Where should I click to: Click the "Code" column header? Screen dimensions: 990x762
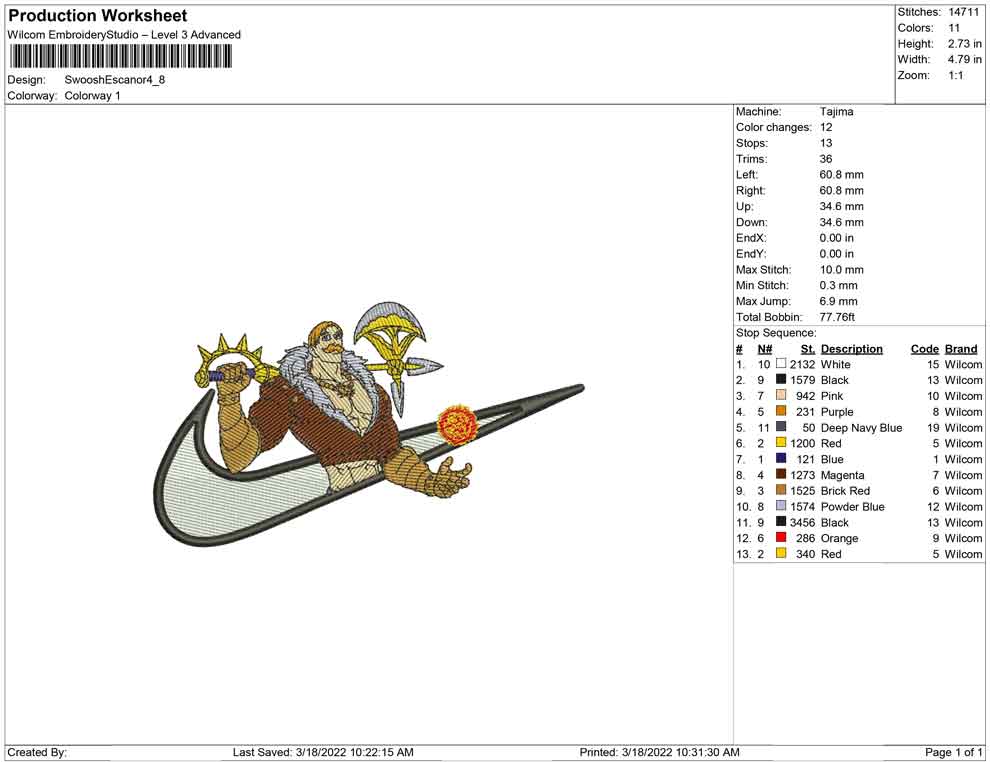924,349
